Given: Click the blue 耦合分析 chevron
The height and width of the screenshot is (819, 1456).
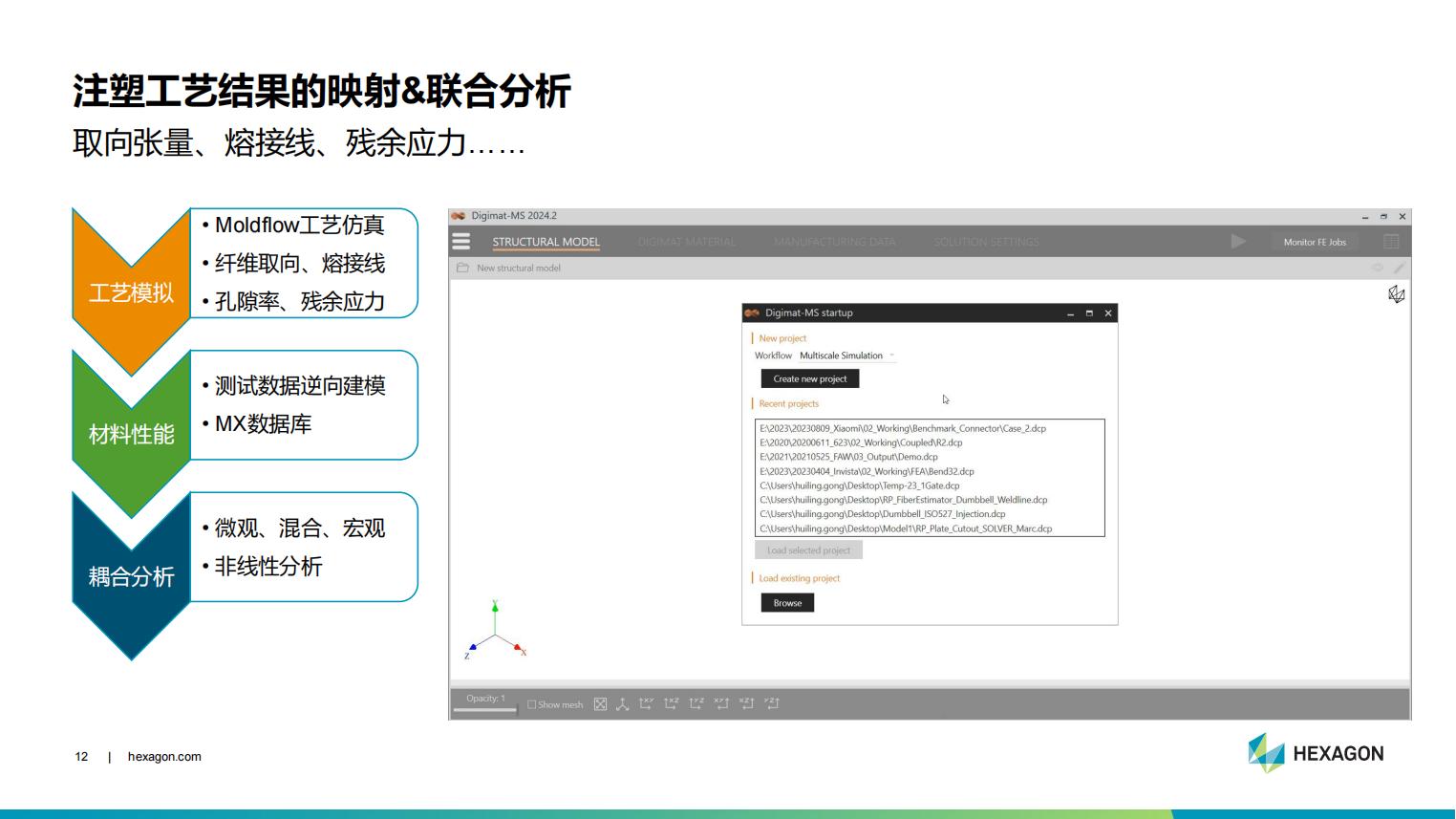Looking at the screenshot, I should pyautogui.click(x=131, y=576).
